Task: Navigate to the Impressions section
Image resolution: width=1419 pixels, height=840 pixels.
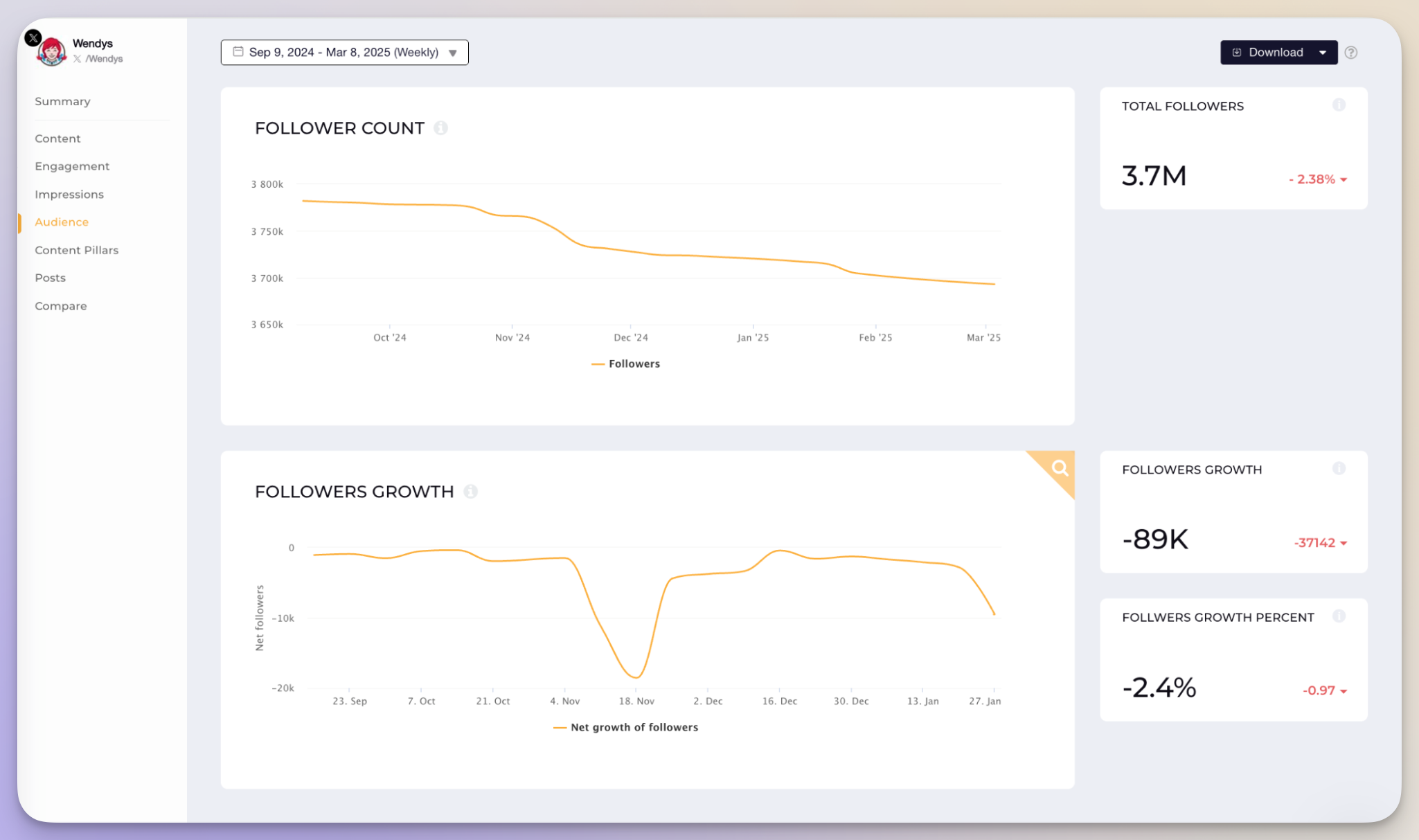Action: click(x=69, y=194)
